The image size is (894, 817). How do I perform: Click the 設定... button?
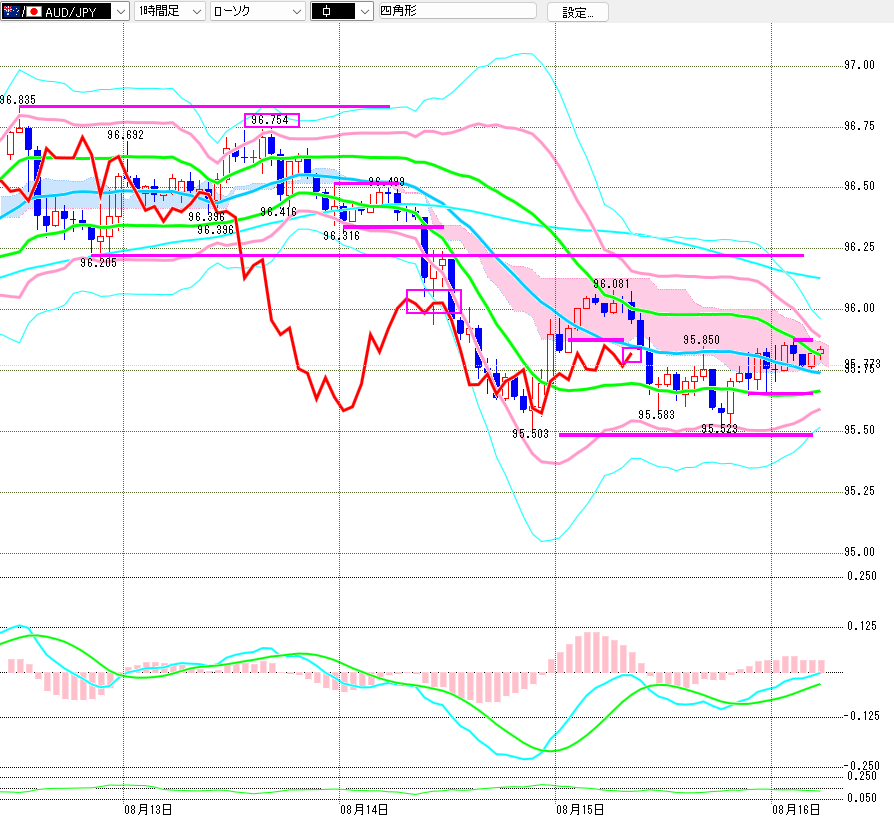pyautogui.click(x=578, y=13)
